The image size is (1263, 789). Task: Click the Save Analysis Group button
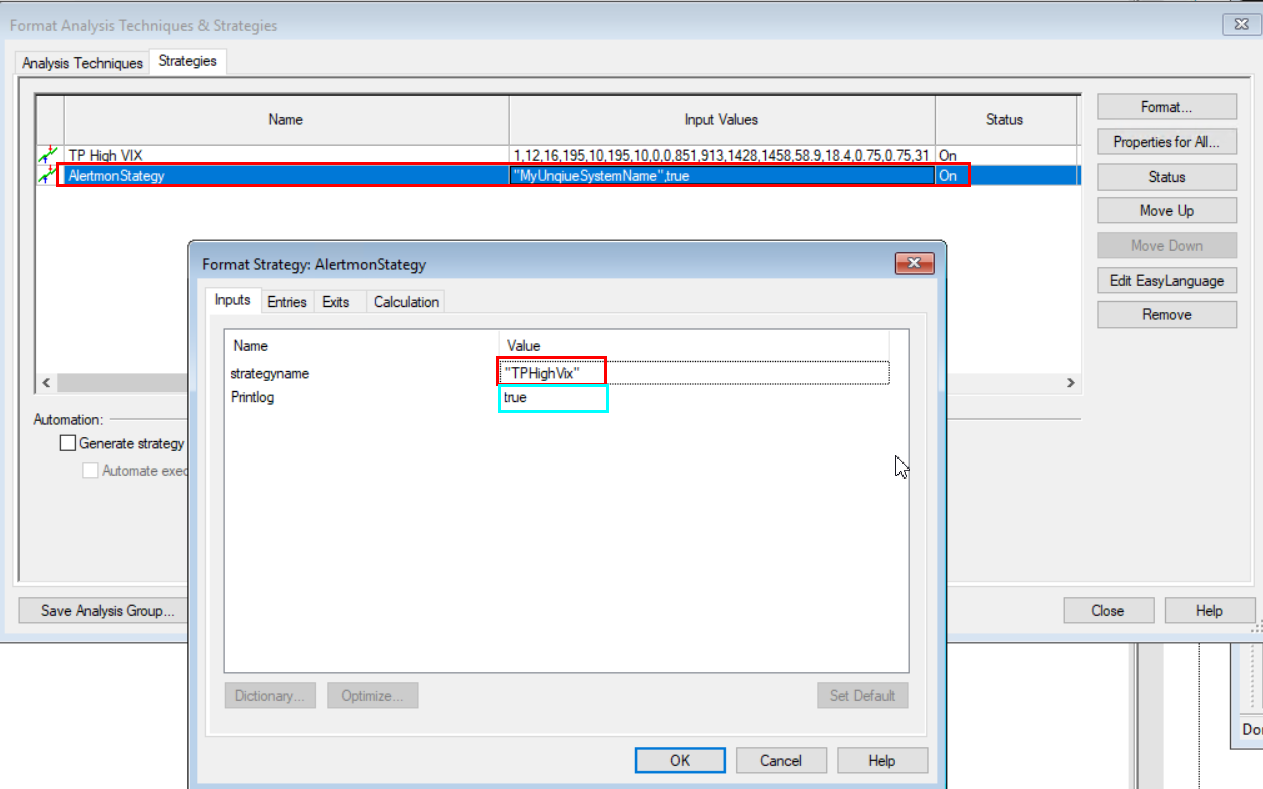pos(107,610)
